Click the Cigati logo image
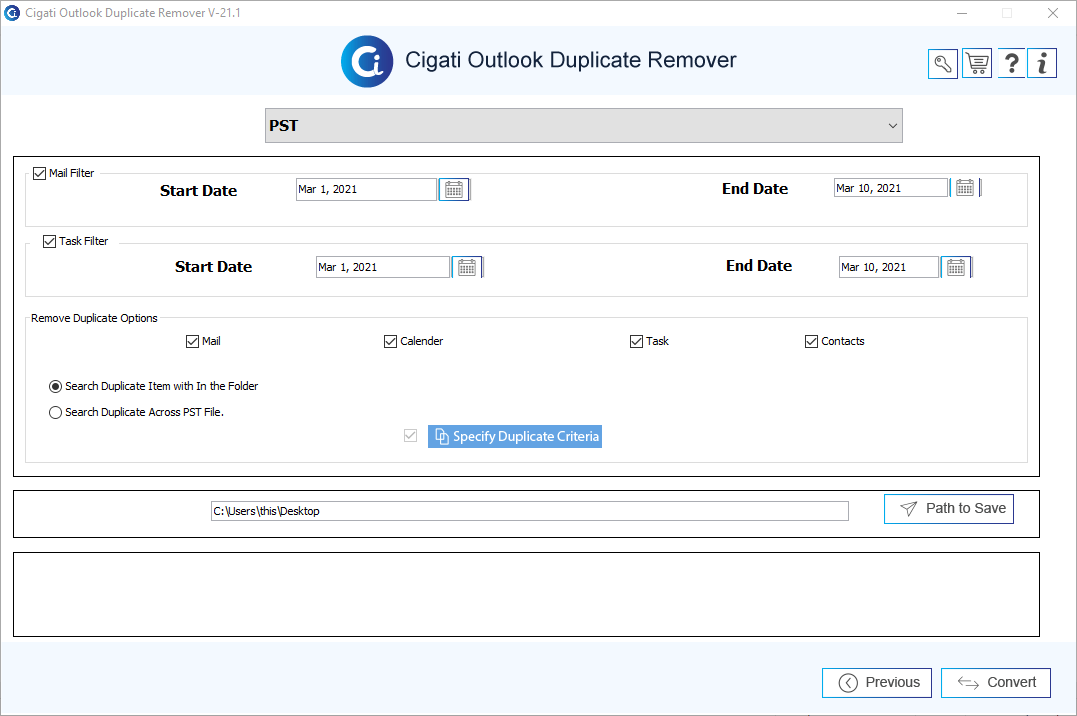 click(367, 61)
